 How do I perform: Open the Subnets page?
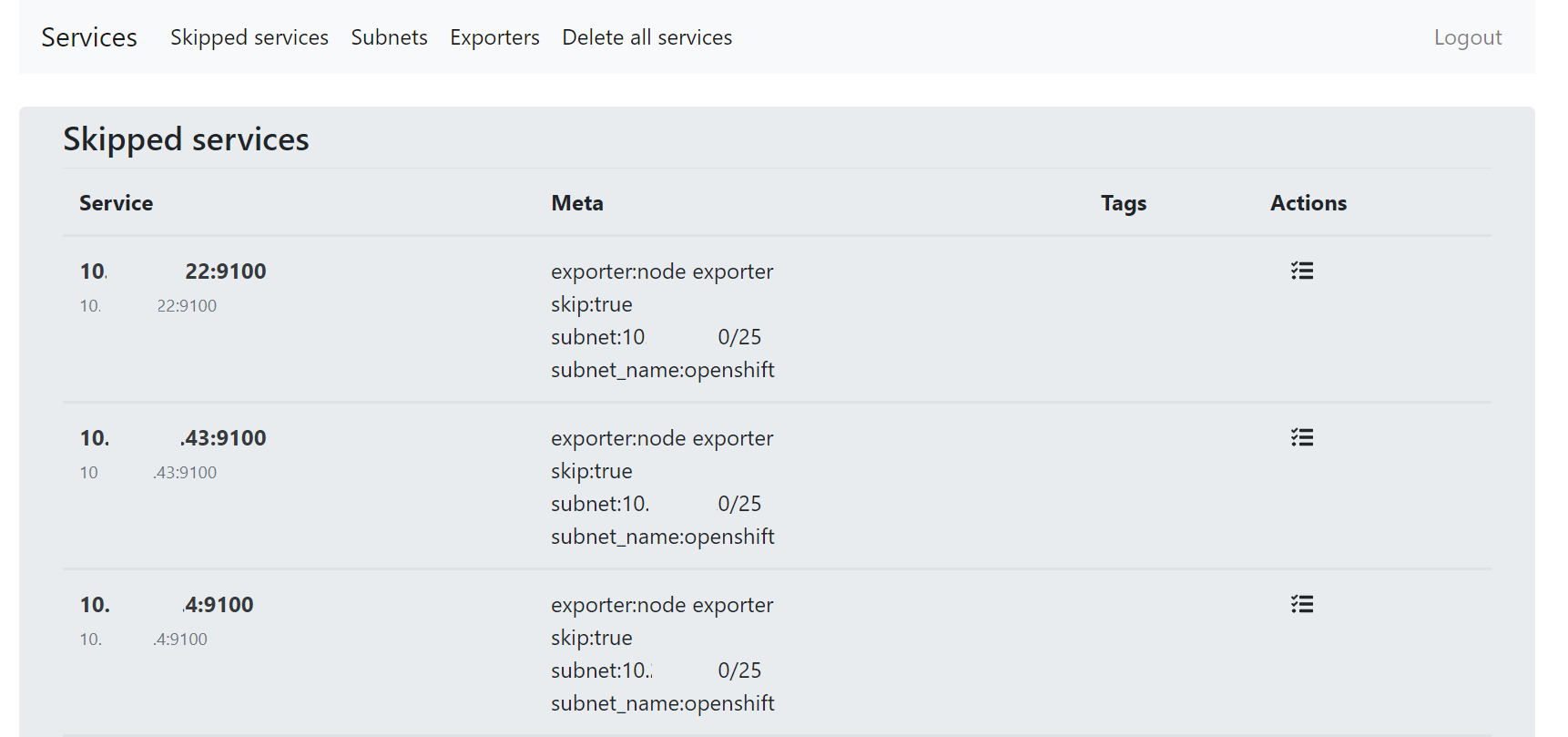pos(389,37)
